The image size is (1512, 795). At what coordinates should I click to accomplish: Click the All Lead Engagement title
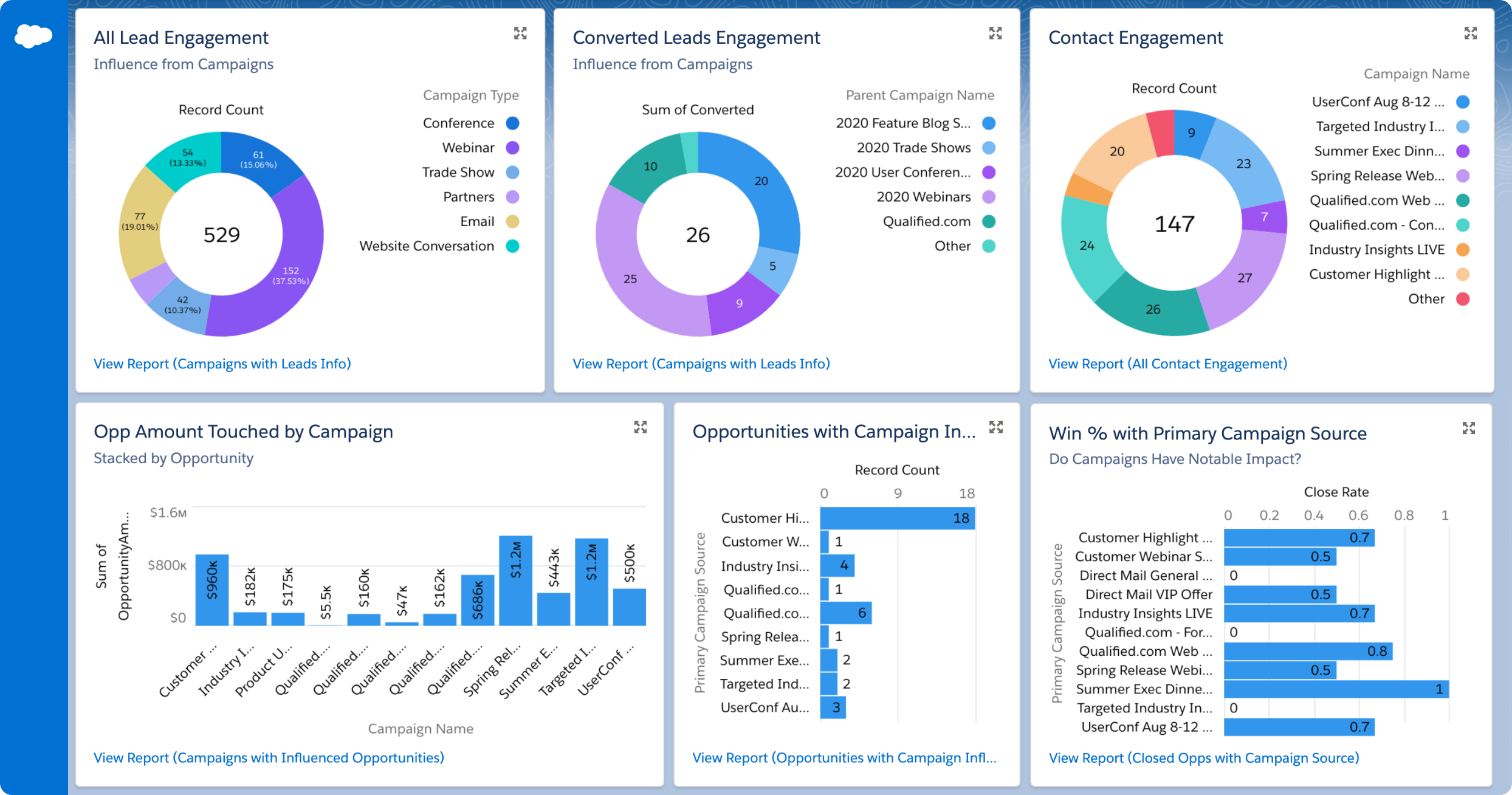[181, 38]
